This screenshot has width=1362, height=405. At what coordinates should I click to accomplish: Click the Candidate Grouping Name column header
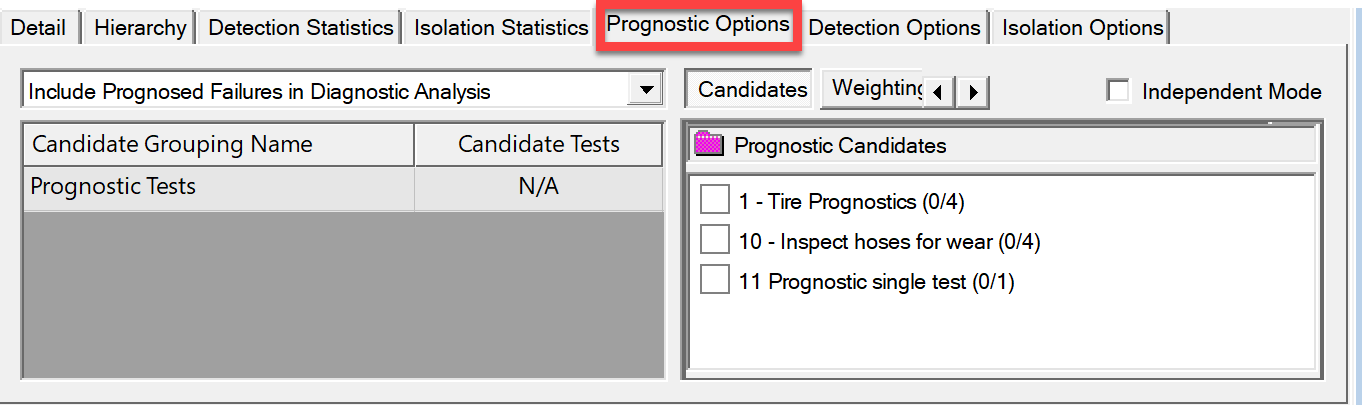(x=218, y=144)
